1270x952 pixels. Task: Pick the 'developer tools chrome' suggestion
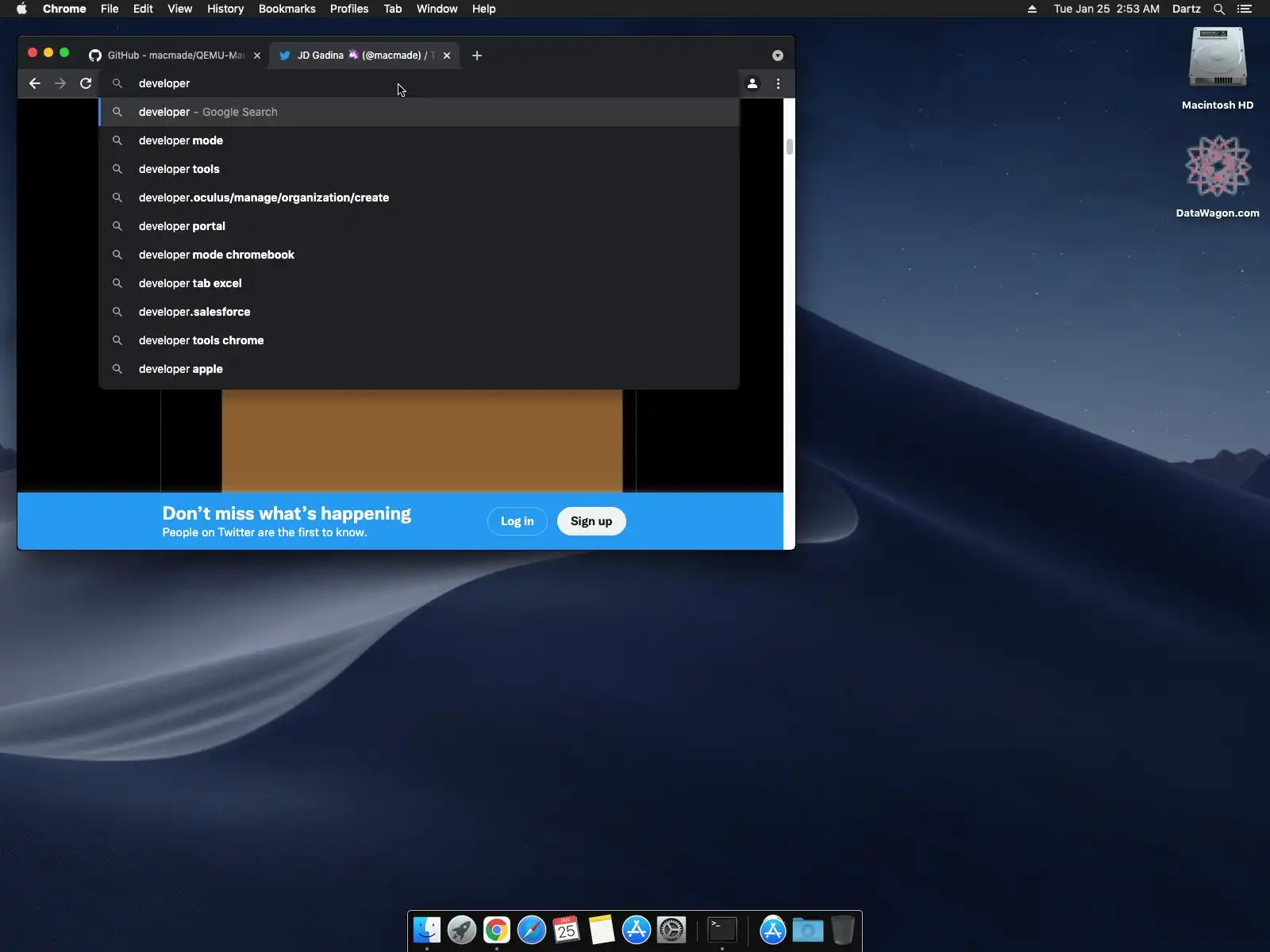click(419, 340)
